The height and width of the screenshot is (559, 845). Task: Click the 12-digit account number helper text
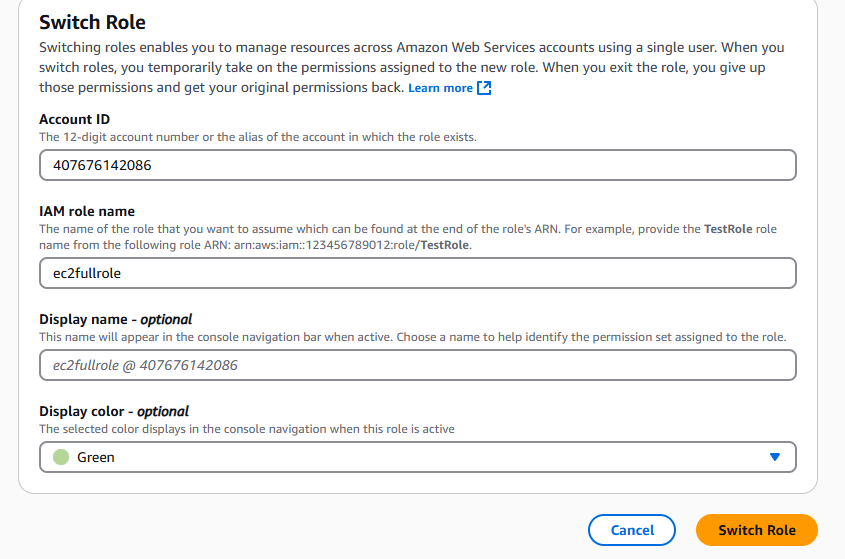pyautogui.click(x=258, y=137)
